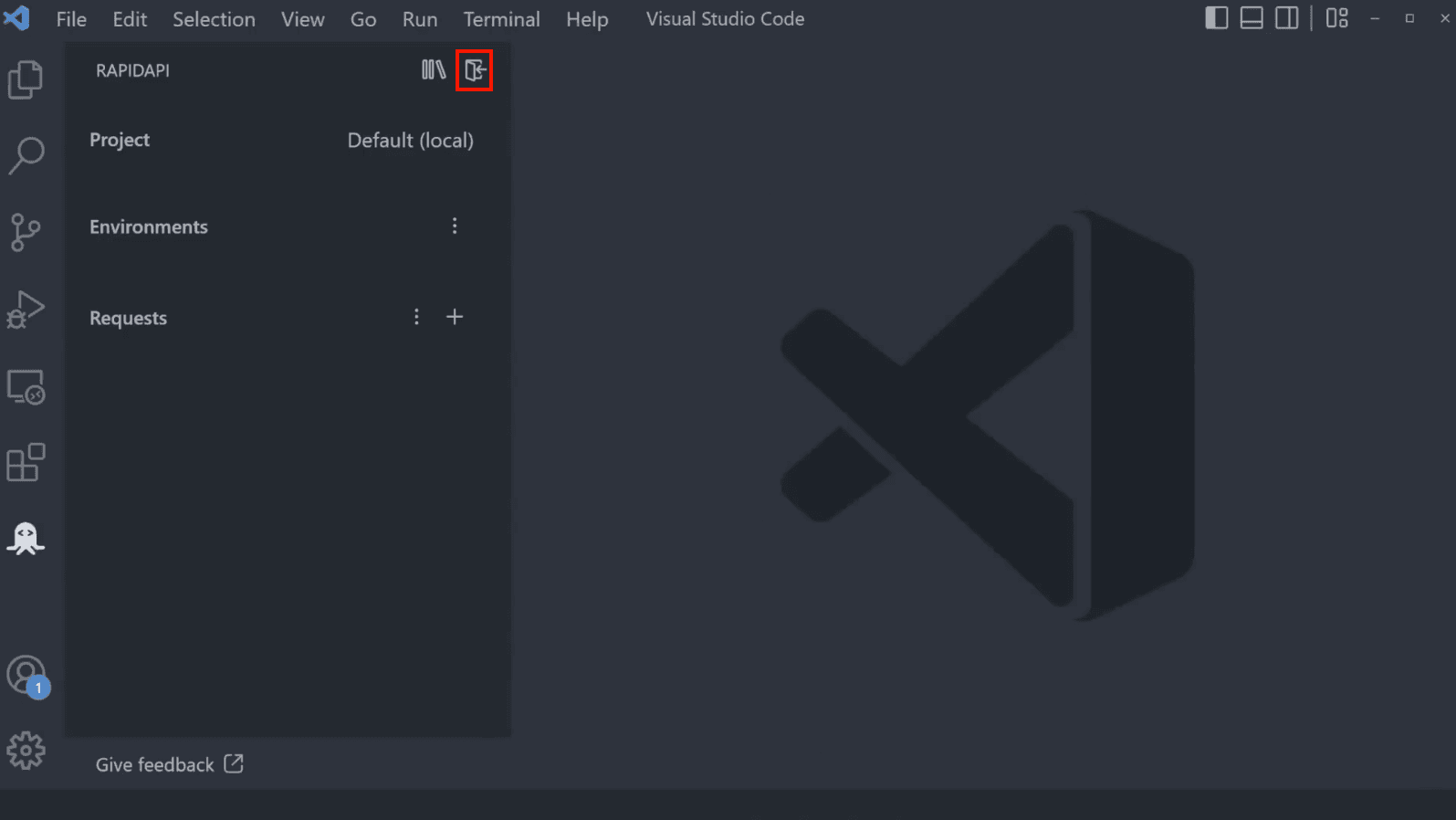Open the Remote Explorer view
This screenshot has height=820, width=1456.
[26, 387]
